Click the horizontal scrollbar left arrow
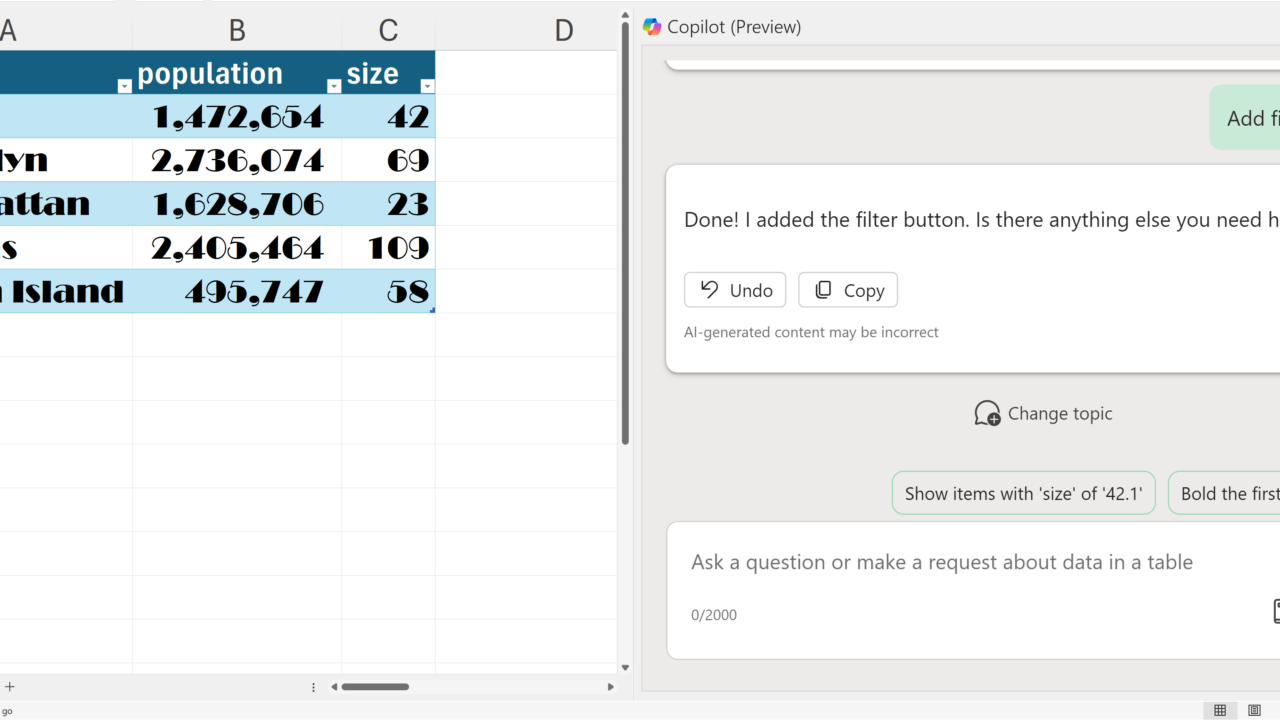 (x=334, y=687)
